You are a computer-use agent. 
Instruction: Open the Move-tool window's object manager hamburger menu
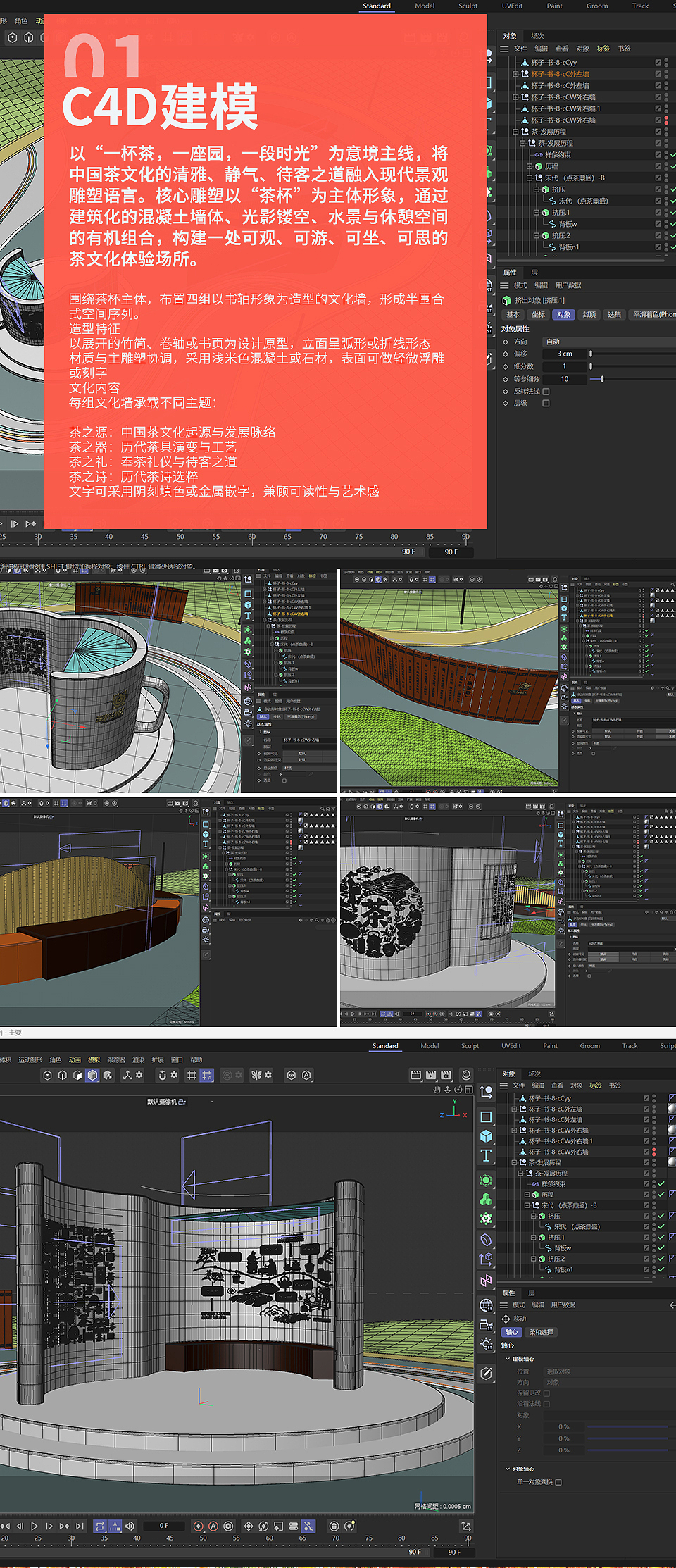pyautogui.click(x=503, y=1085)
